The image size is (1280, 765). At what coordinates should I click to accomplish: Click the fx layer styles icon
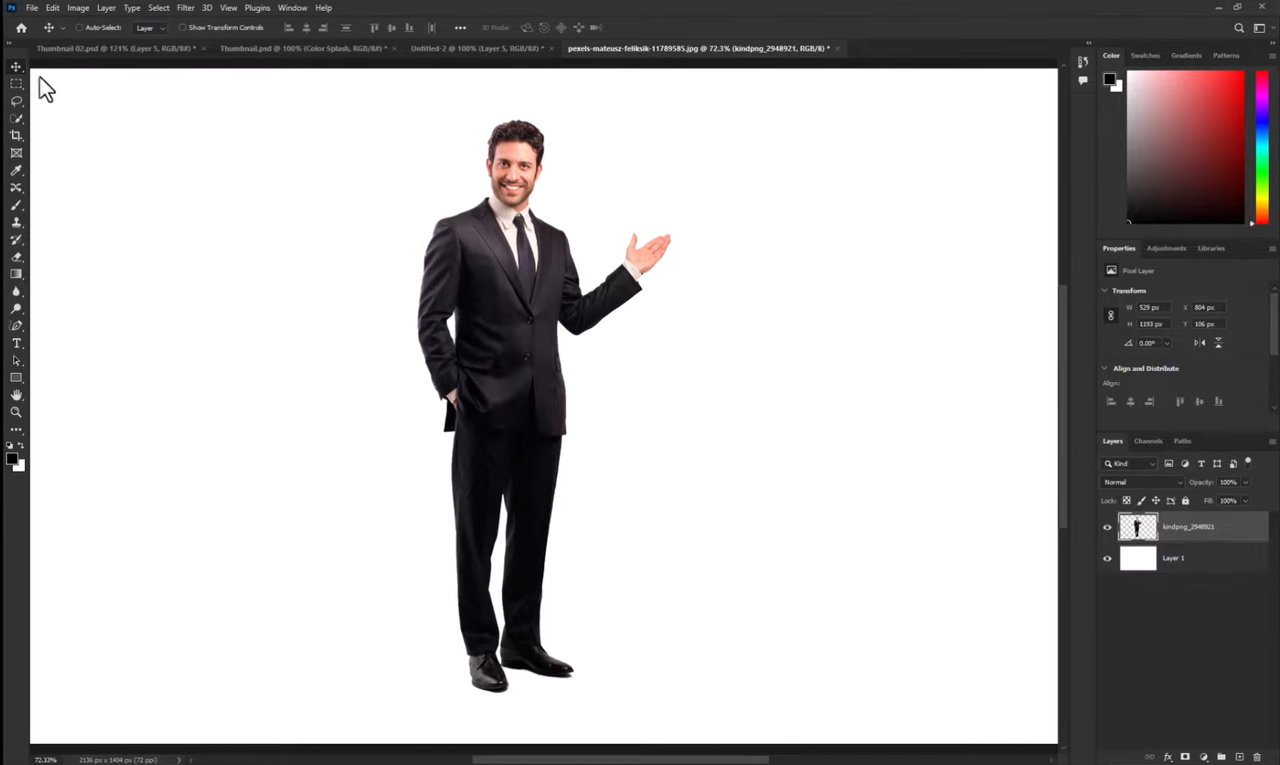[1168, 757]
